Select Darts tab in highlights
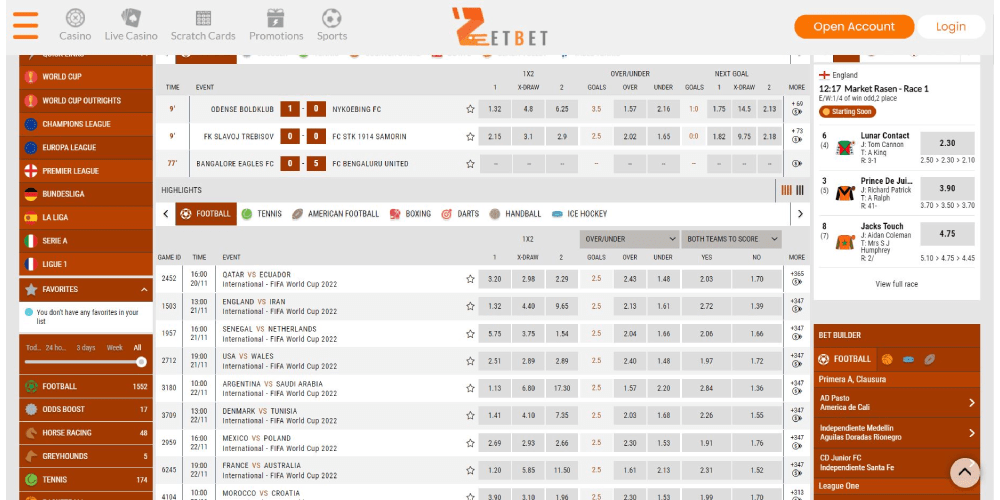 click(x=460, y=214)
